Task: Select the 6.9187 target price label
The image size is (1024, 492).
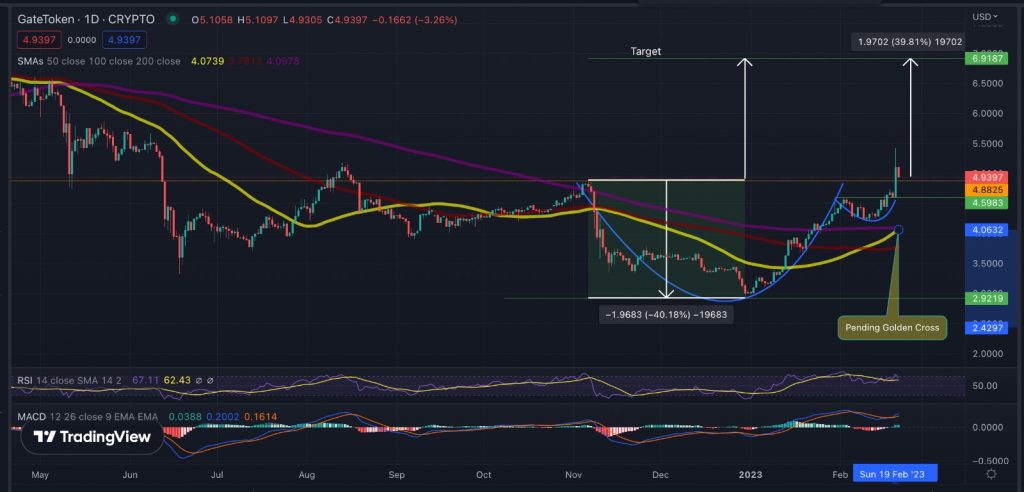Action: click(985, 59)
